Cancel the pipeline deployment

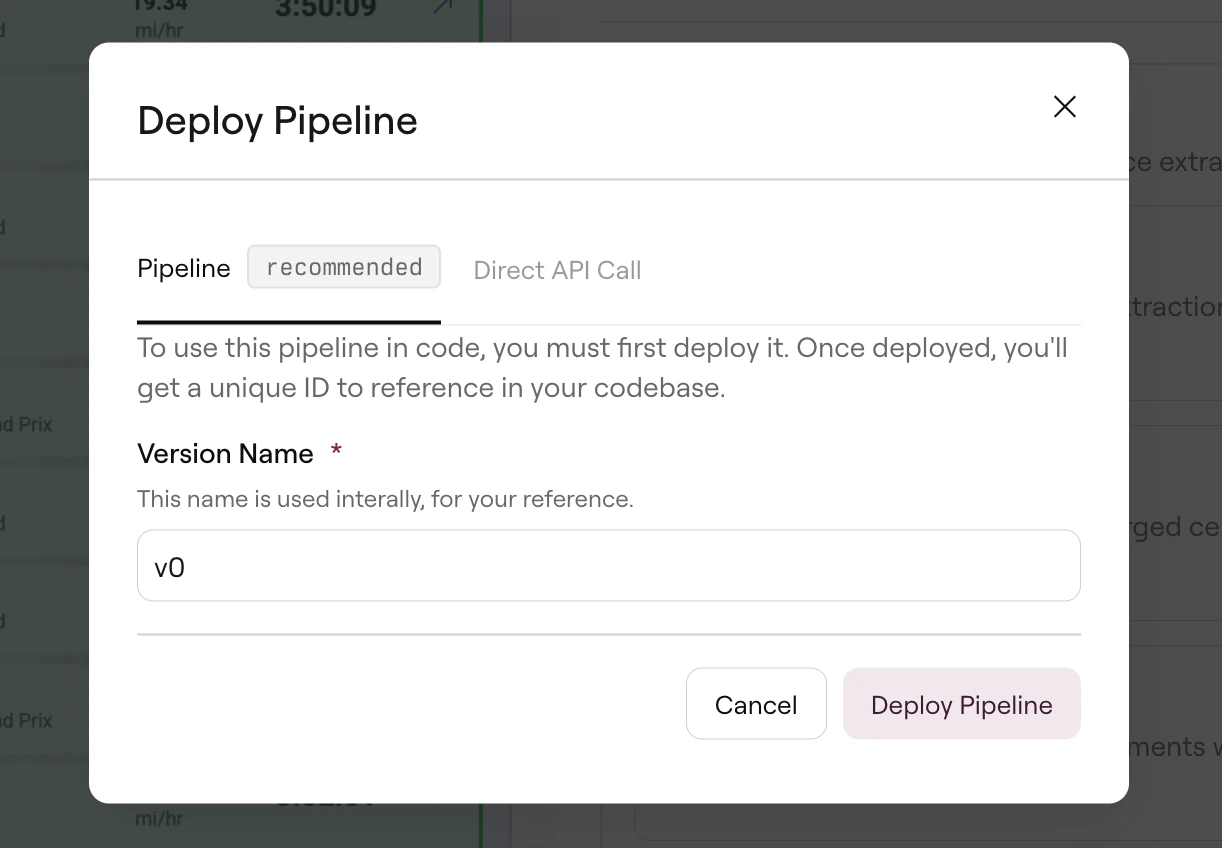pos(756,704)
